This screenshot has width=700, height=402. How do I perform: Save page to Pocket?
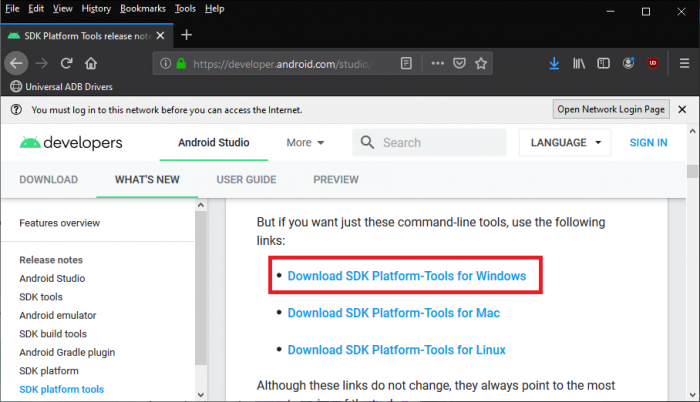(459, 63)
